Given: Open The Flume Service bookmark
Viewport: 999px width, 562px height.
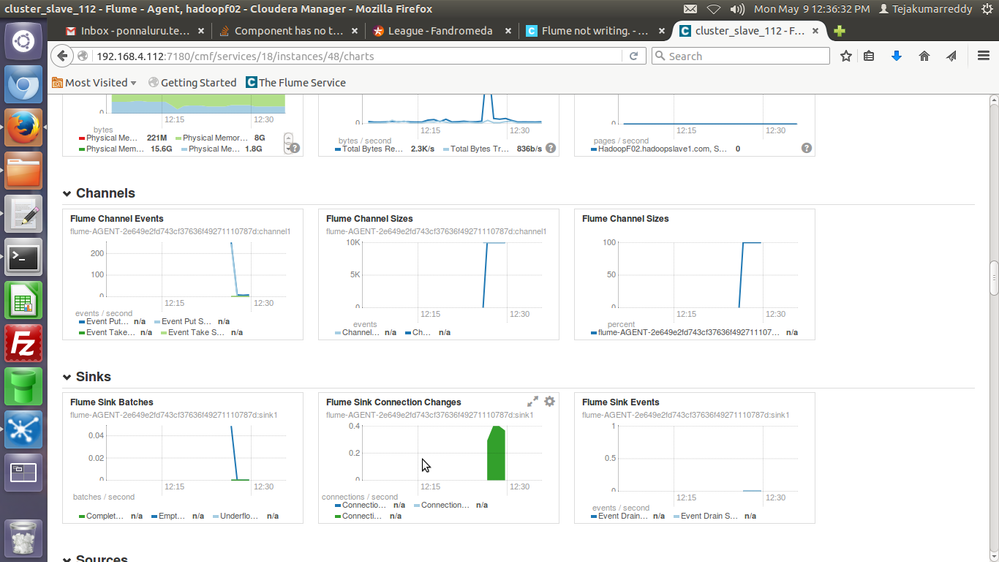Looking at the screenshot, I should (x=296, y=83).
